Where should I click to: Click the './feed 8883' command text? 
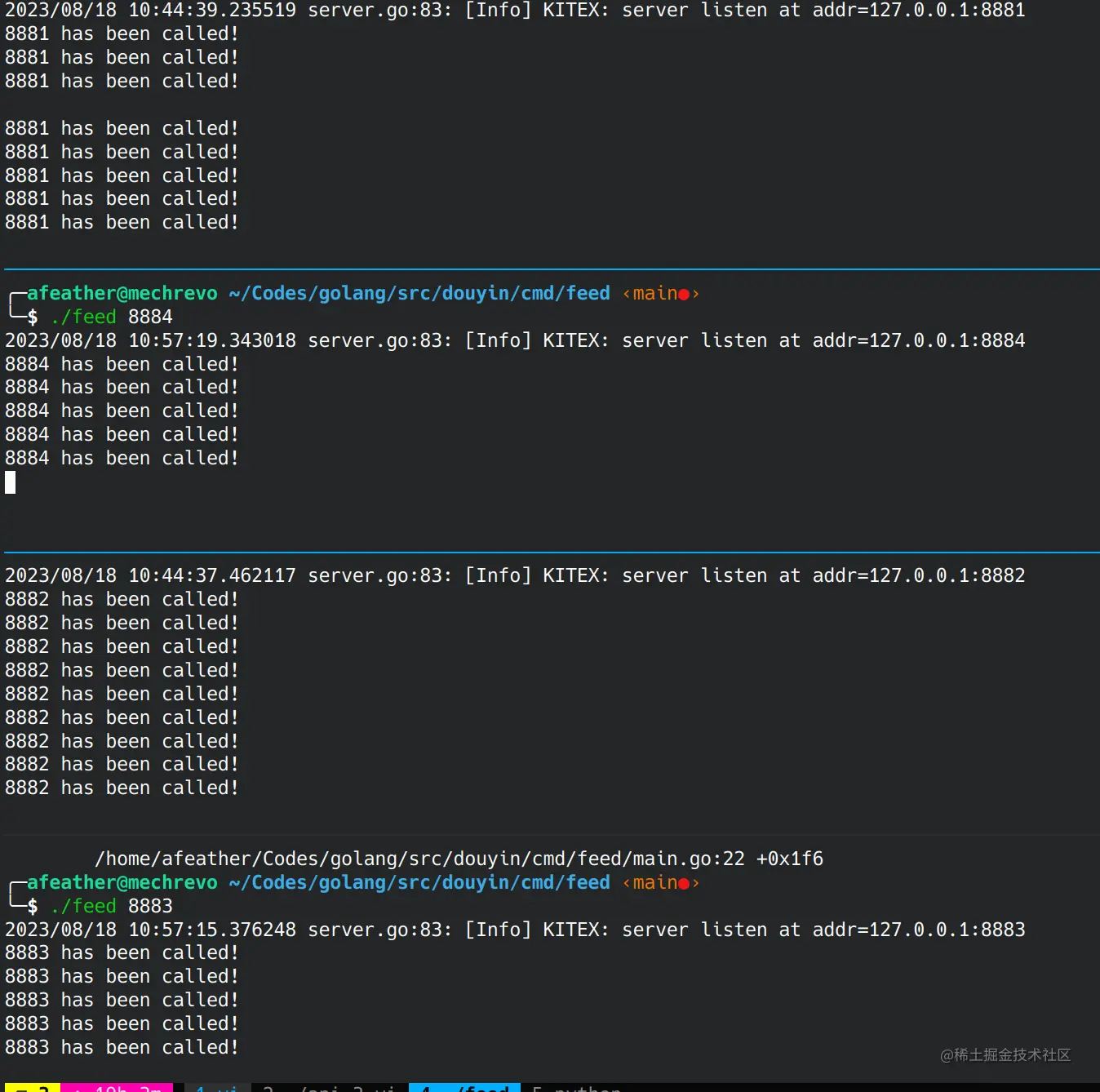tap(112, 906)
